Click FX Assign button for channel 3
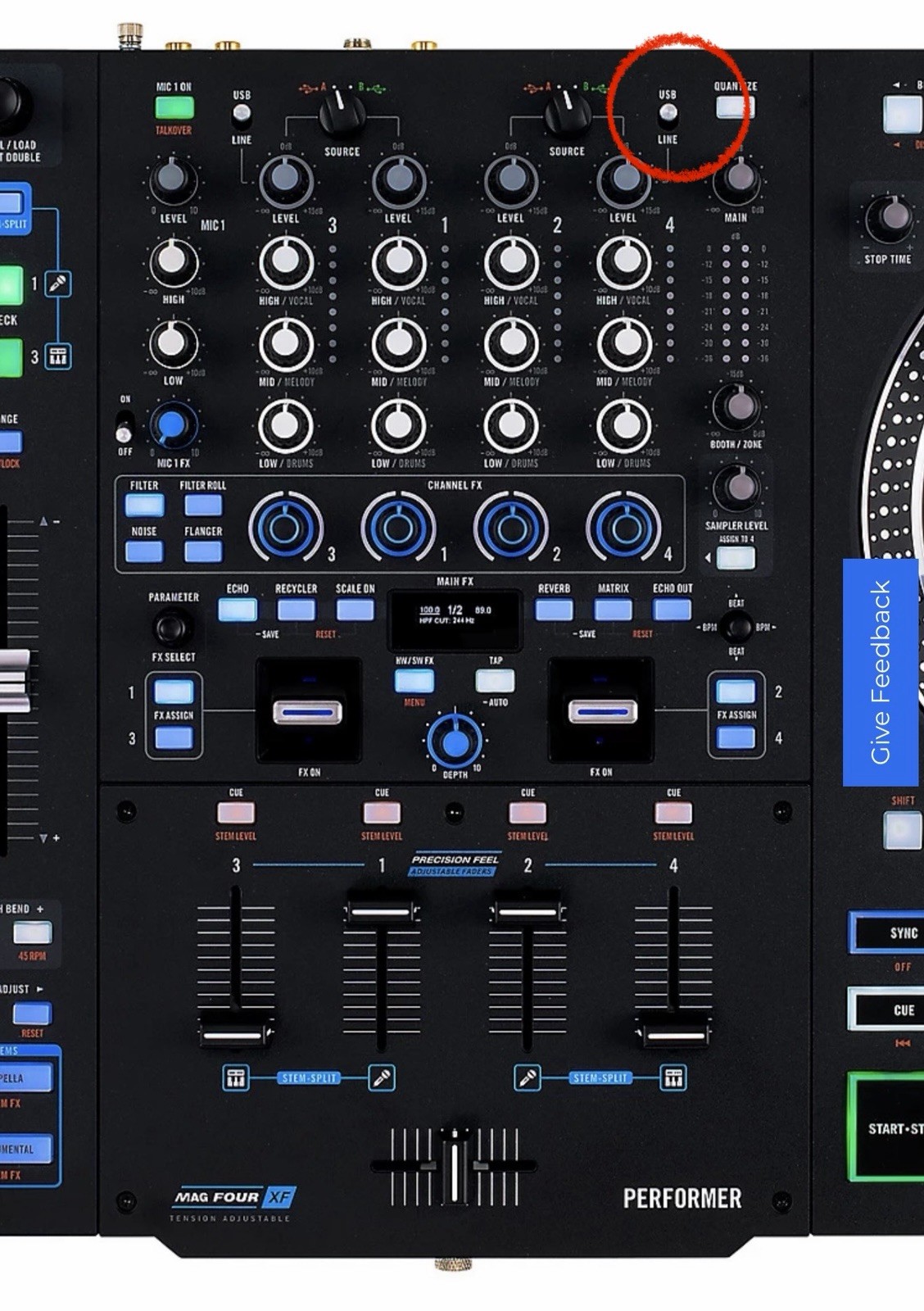This screenshot has width=924, height=1311. point(174,738)
